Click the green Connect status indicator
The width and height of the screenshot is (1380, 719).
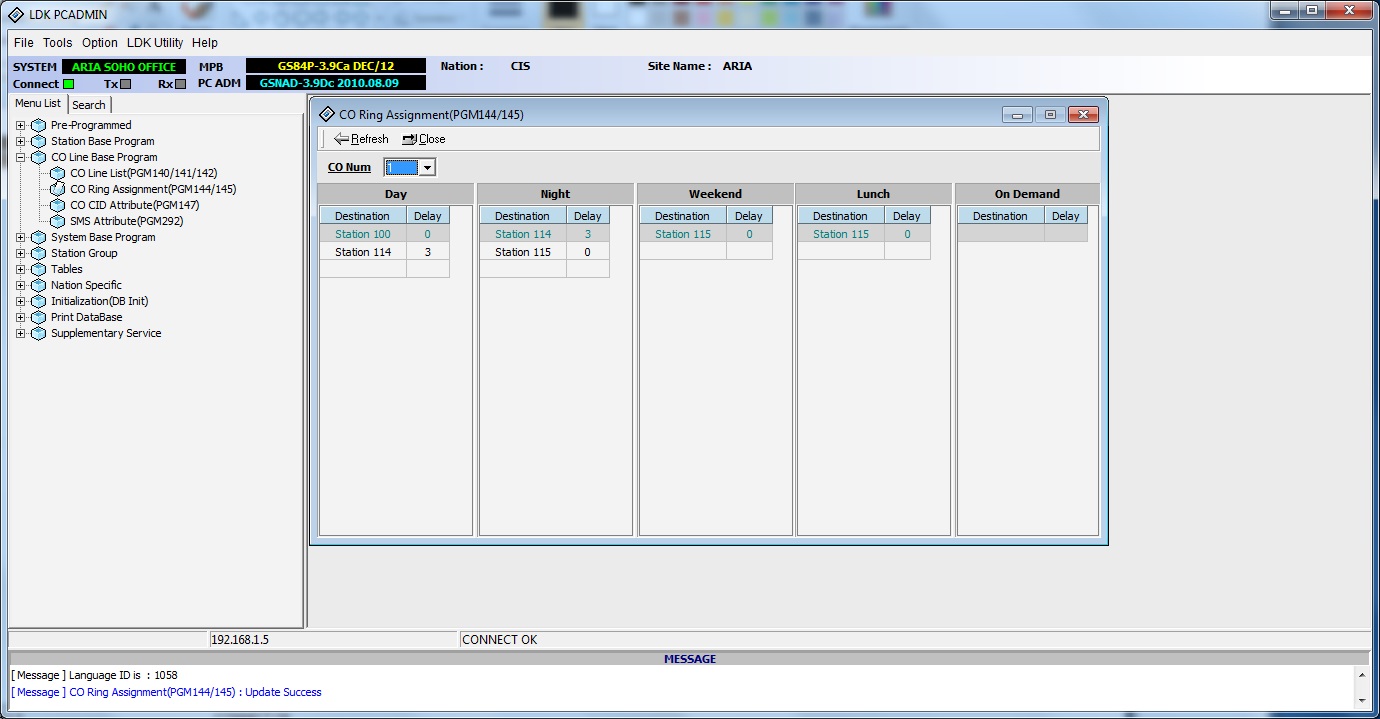pos(68,84)
